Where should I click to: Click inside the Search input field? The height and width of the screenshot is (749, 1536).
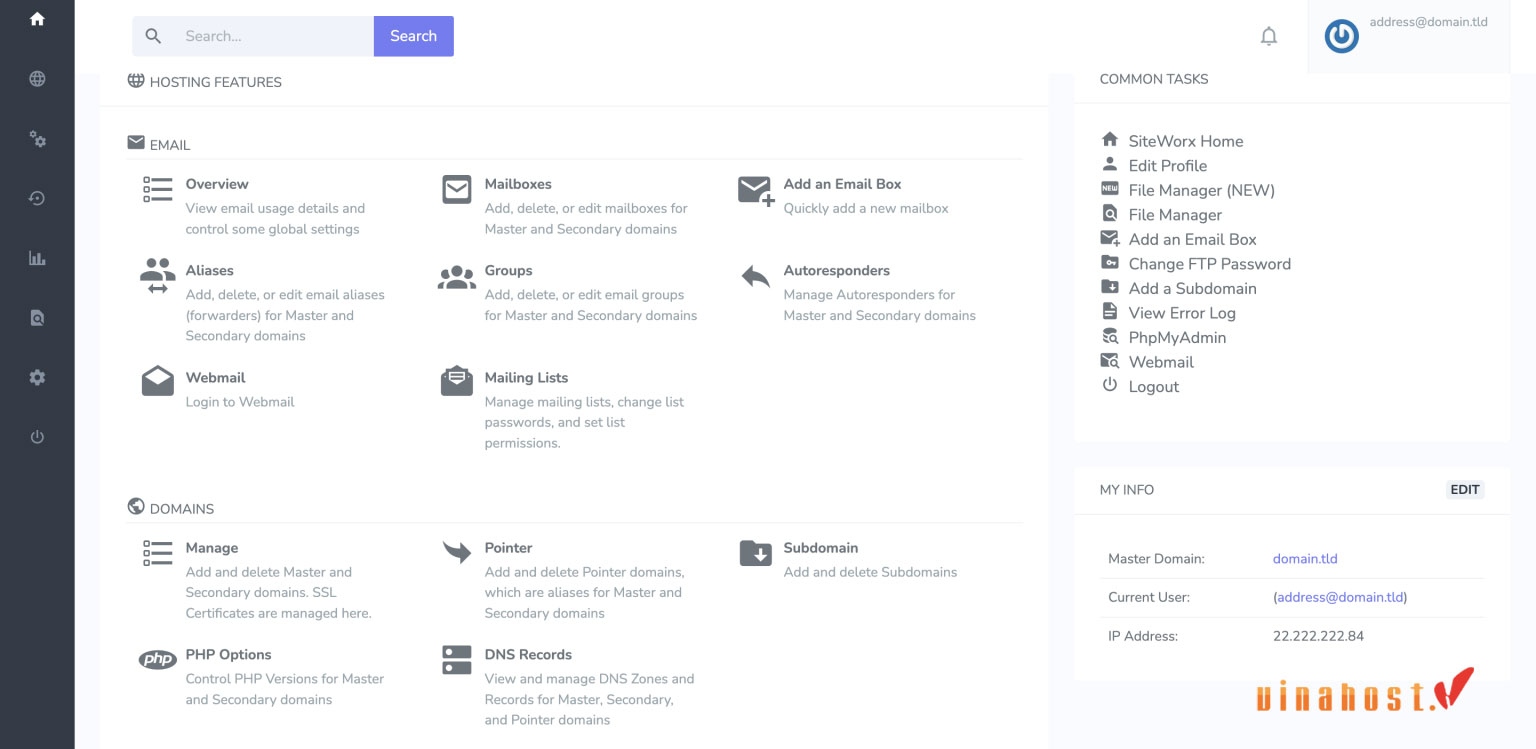coord(272,36)
